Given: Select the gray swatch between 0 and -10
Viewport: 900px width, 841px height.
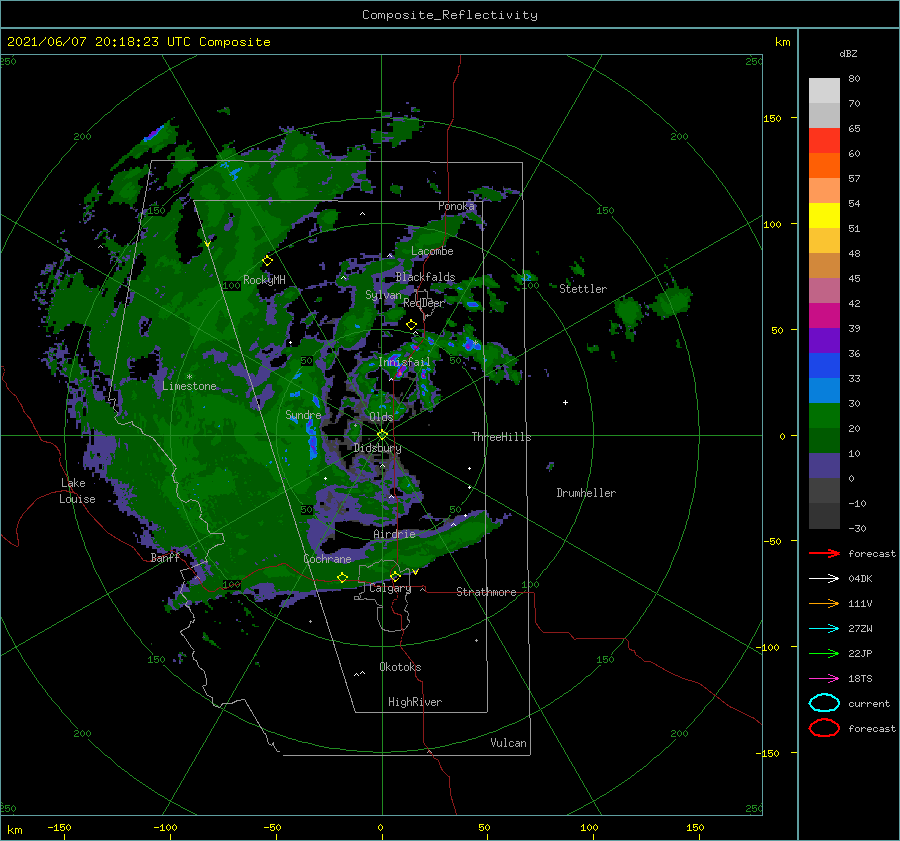Looking at the screenshot, I should coord(824,491).
